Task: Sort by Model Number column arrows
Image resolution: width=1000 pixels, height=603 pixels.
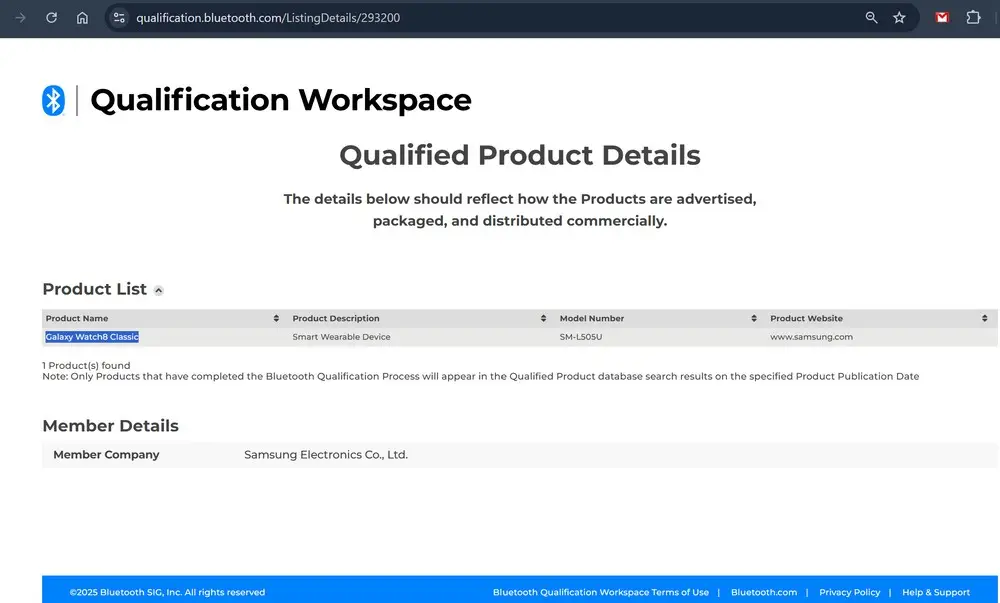Action: pyautogui.click(x=754, y=318)
